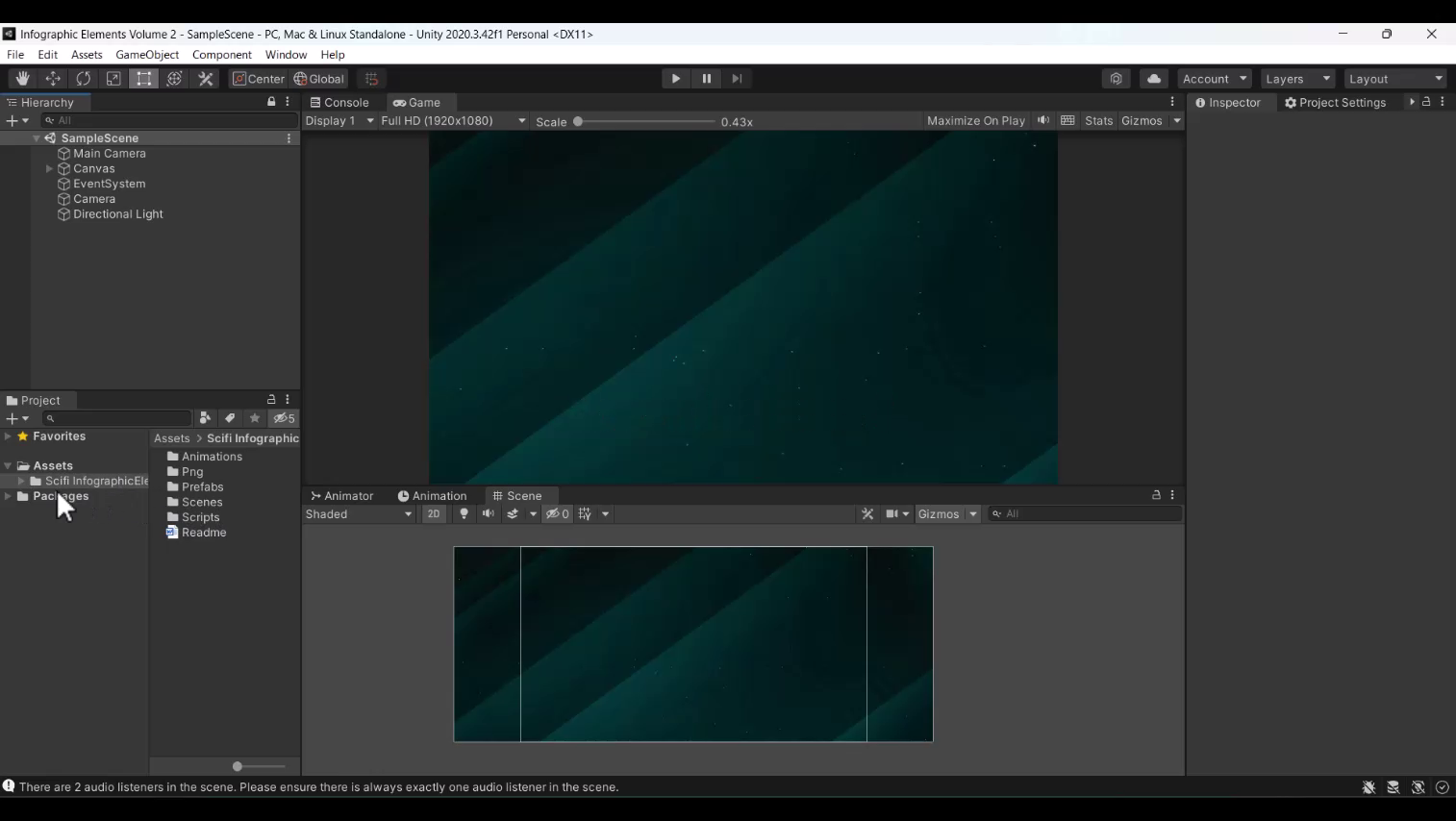
Task: Open SampleScene options menu
Action: (x=289, y=138)
